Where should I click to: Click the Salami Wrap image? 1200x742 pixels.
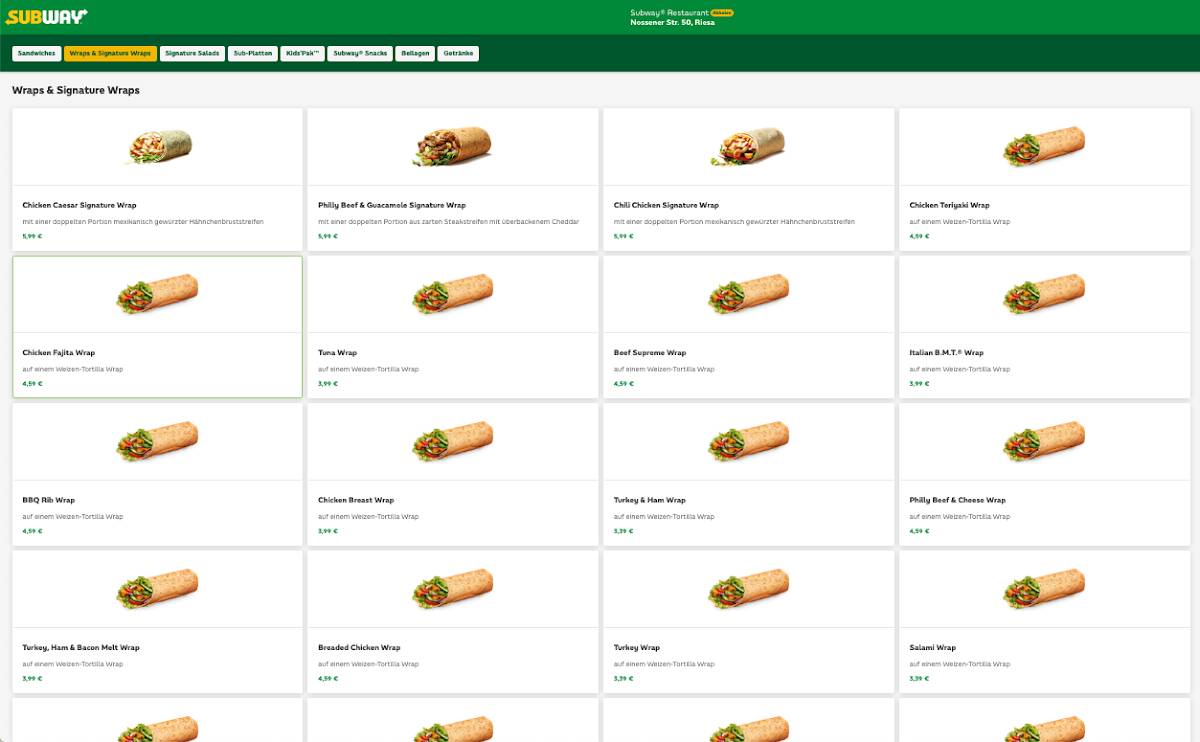(x=1044, y=589)
